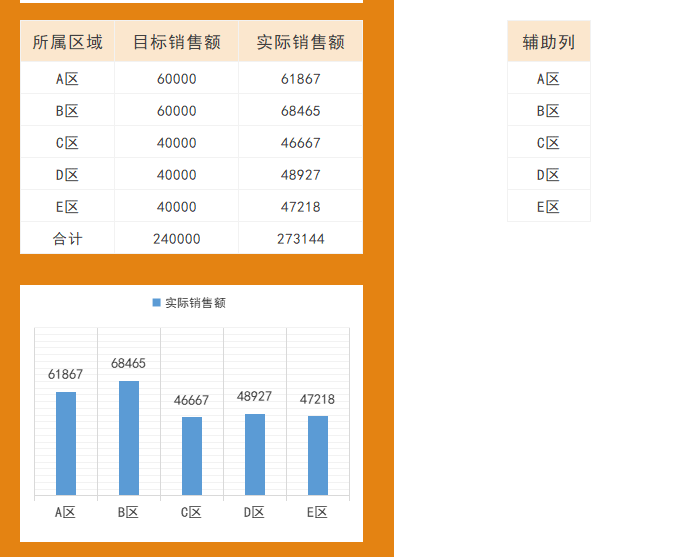
Task: Select the total target 240000 cell
Action: (x=176, y=238)
